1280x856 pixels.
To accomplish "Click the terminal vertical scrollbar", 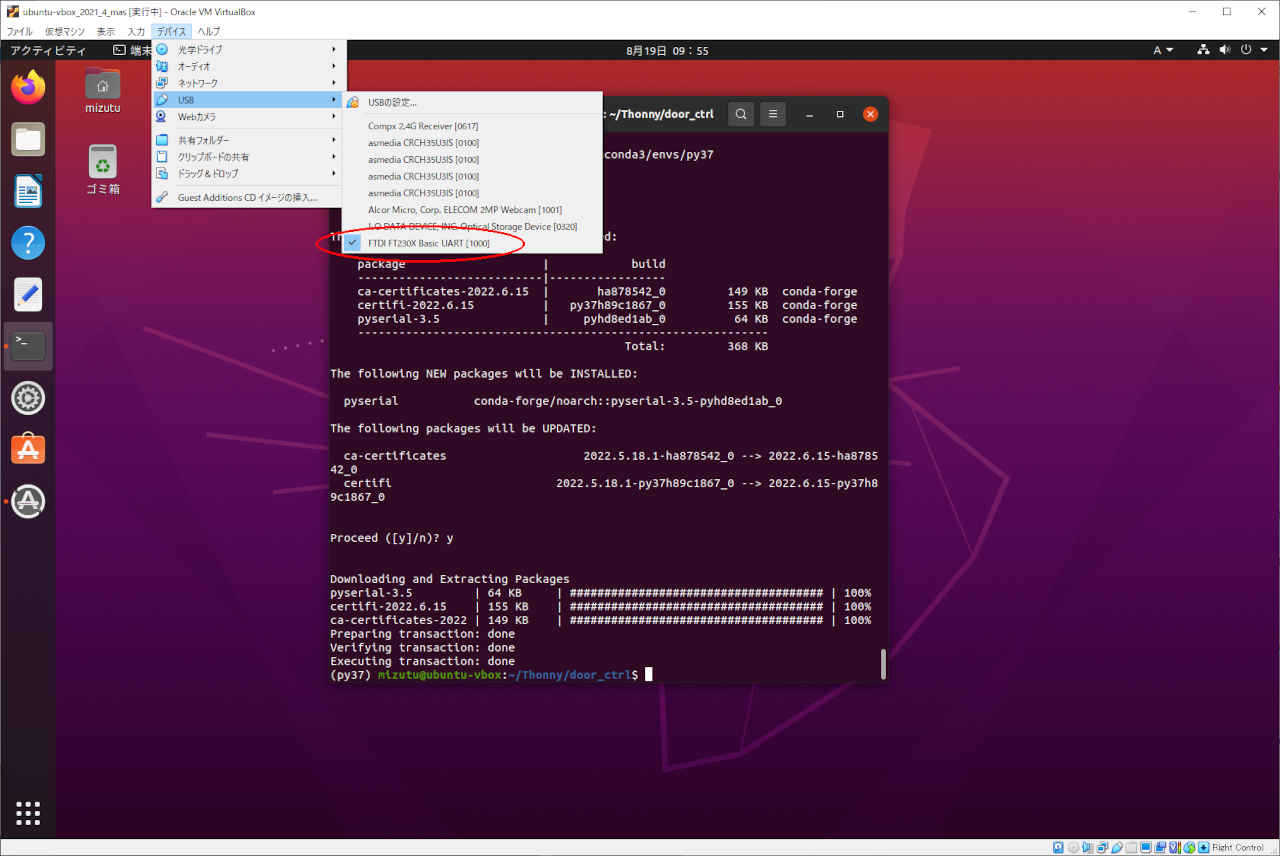I will point(883,663).
